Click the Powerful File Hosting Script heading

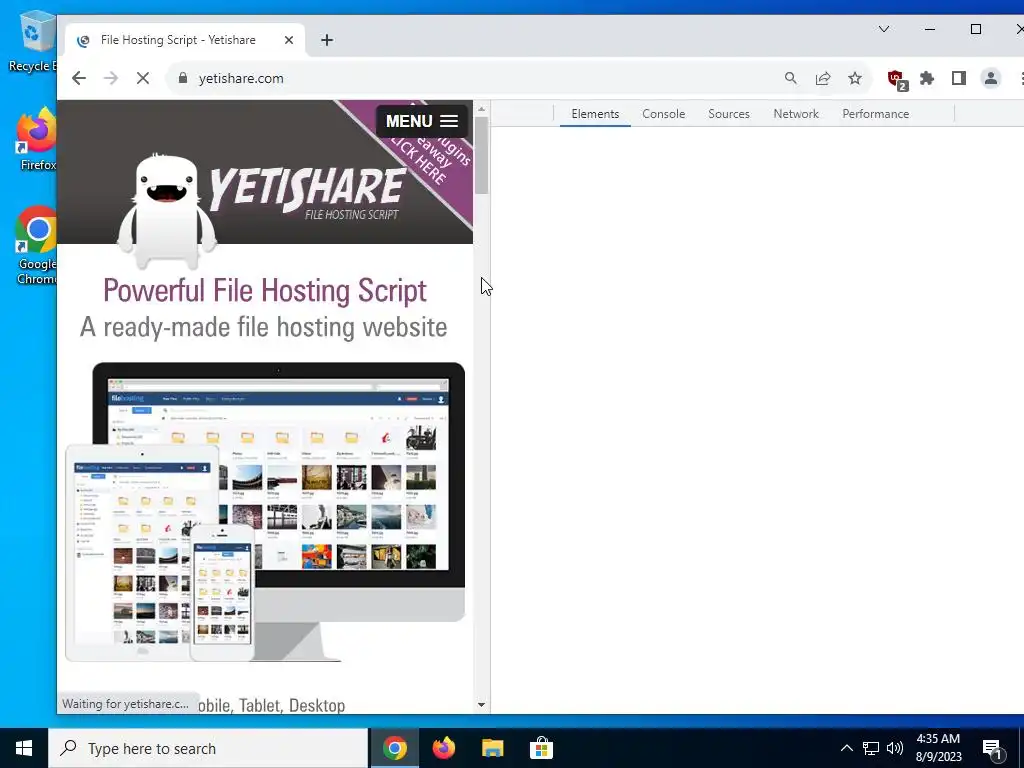point(264,291)
